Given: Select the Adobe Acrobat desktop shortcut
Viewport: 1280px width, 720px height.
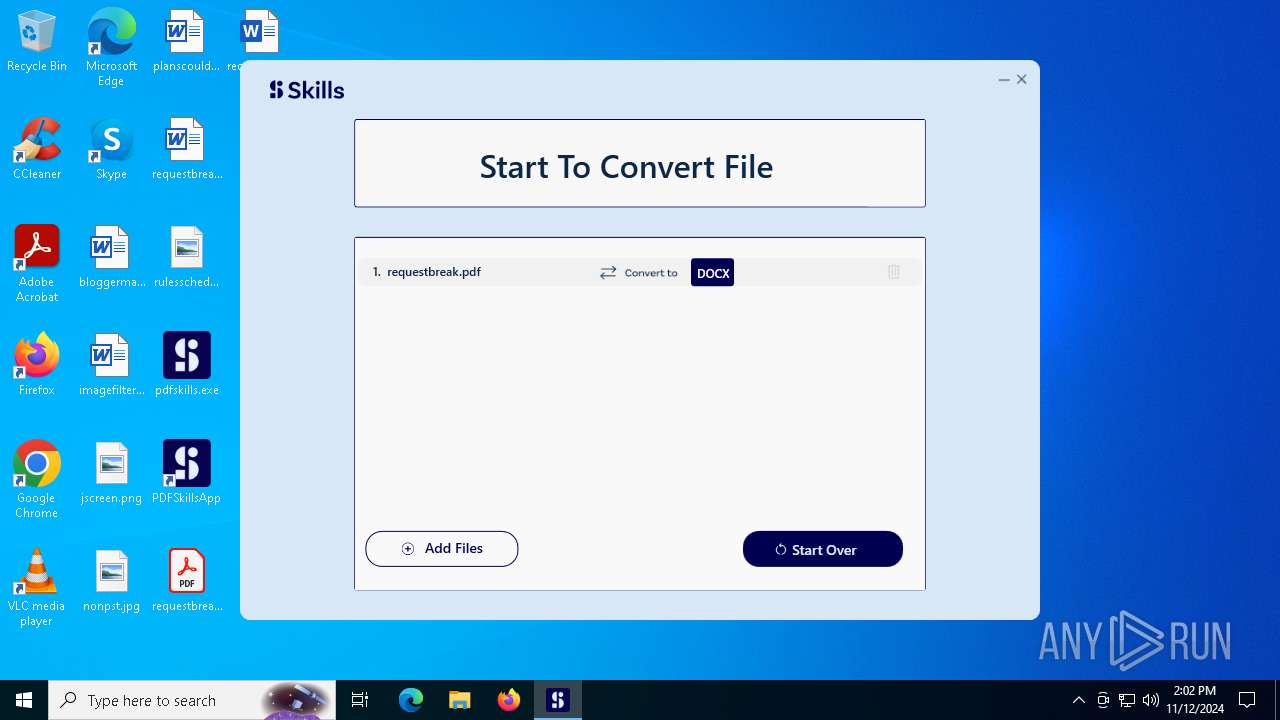Looking at the screenshot, I should click(x=37, y=264).
